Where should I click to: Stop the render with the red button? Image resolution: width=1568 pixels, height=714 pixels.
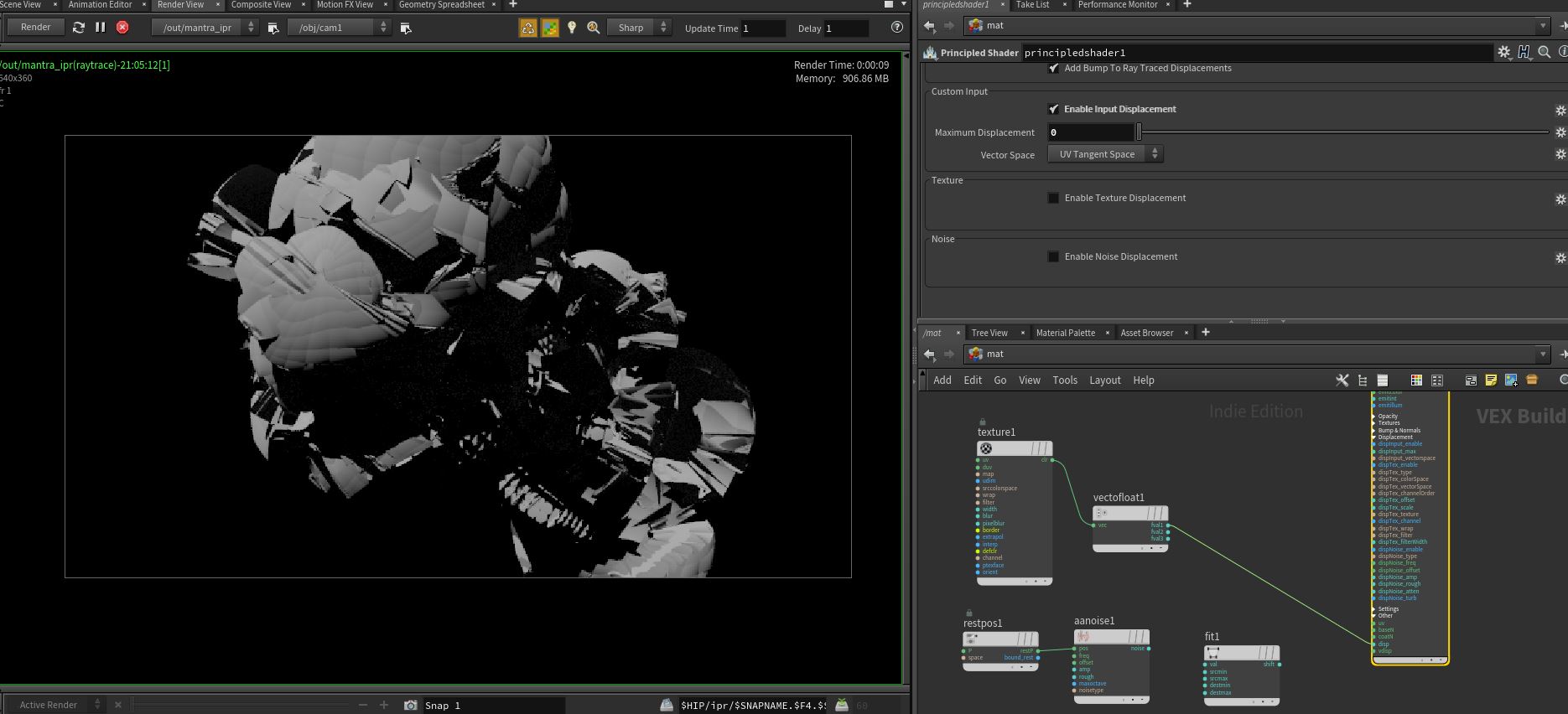pos(122,28)
